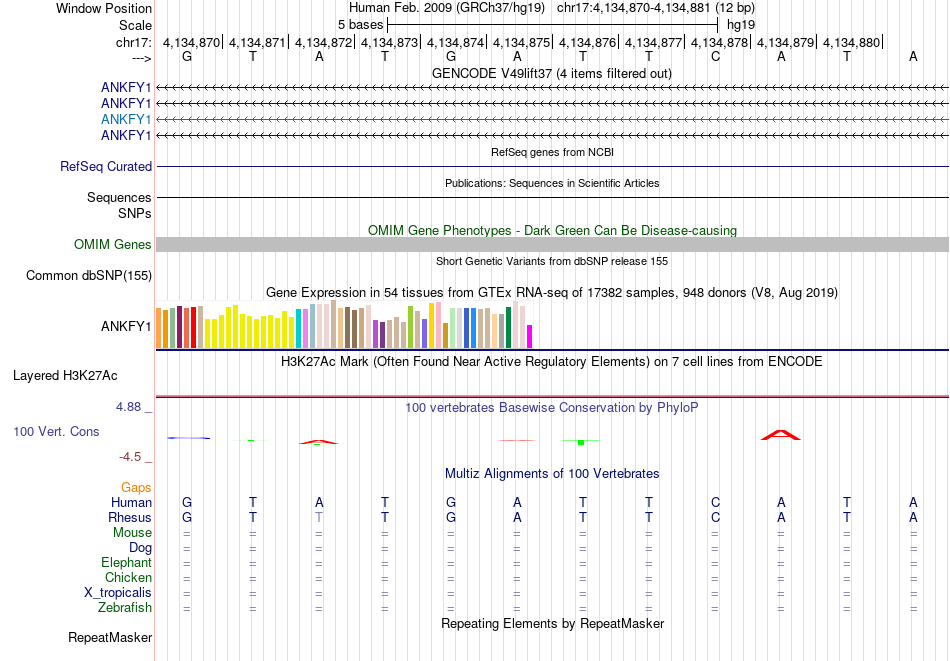Click 'OMIM Gene Phenotypes' green track title
The image size is (950, 661).
(552, 230)
